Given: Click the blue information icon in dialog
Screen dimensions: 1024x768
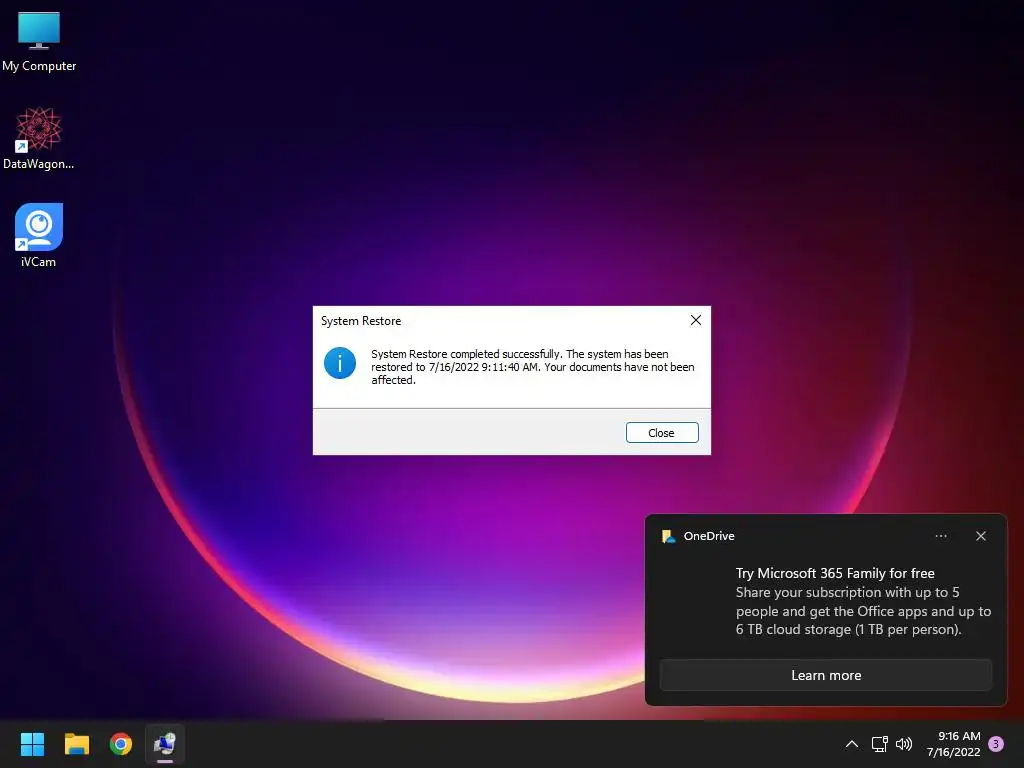Looking at the screenshot, I should pyautogui.click(x=340, y=363).
